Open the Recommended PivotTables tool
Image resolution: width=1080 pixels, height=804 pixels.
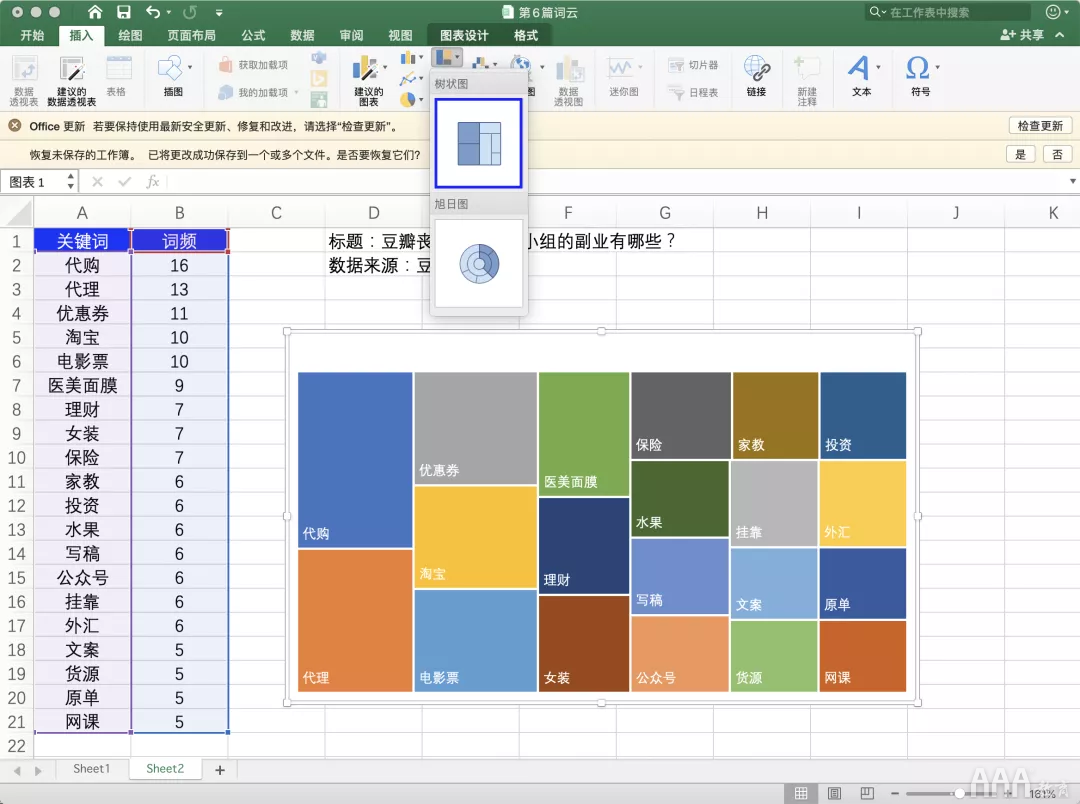click(x=72, y=81)
